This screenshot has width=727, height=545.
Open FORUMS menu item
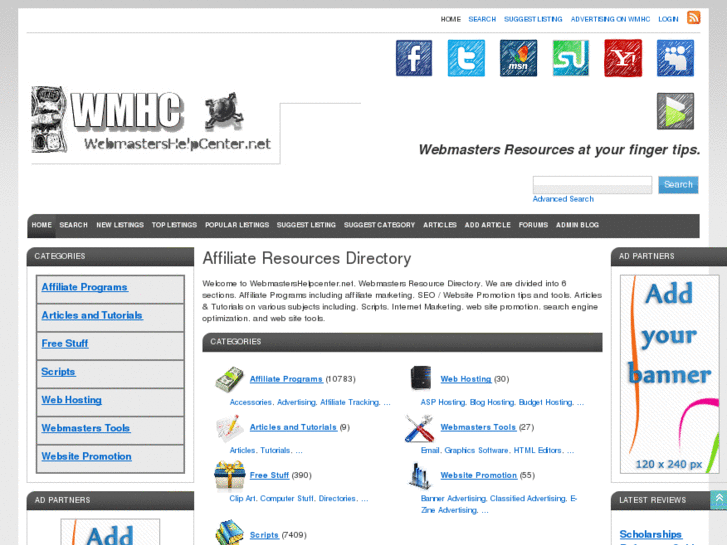click(533, 225)
